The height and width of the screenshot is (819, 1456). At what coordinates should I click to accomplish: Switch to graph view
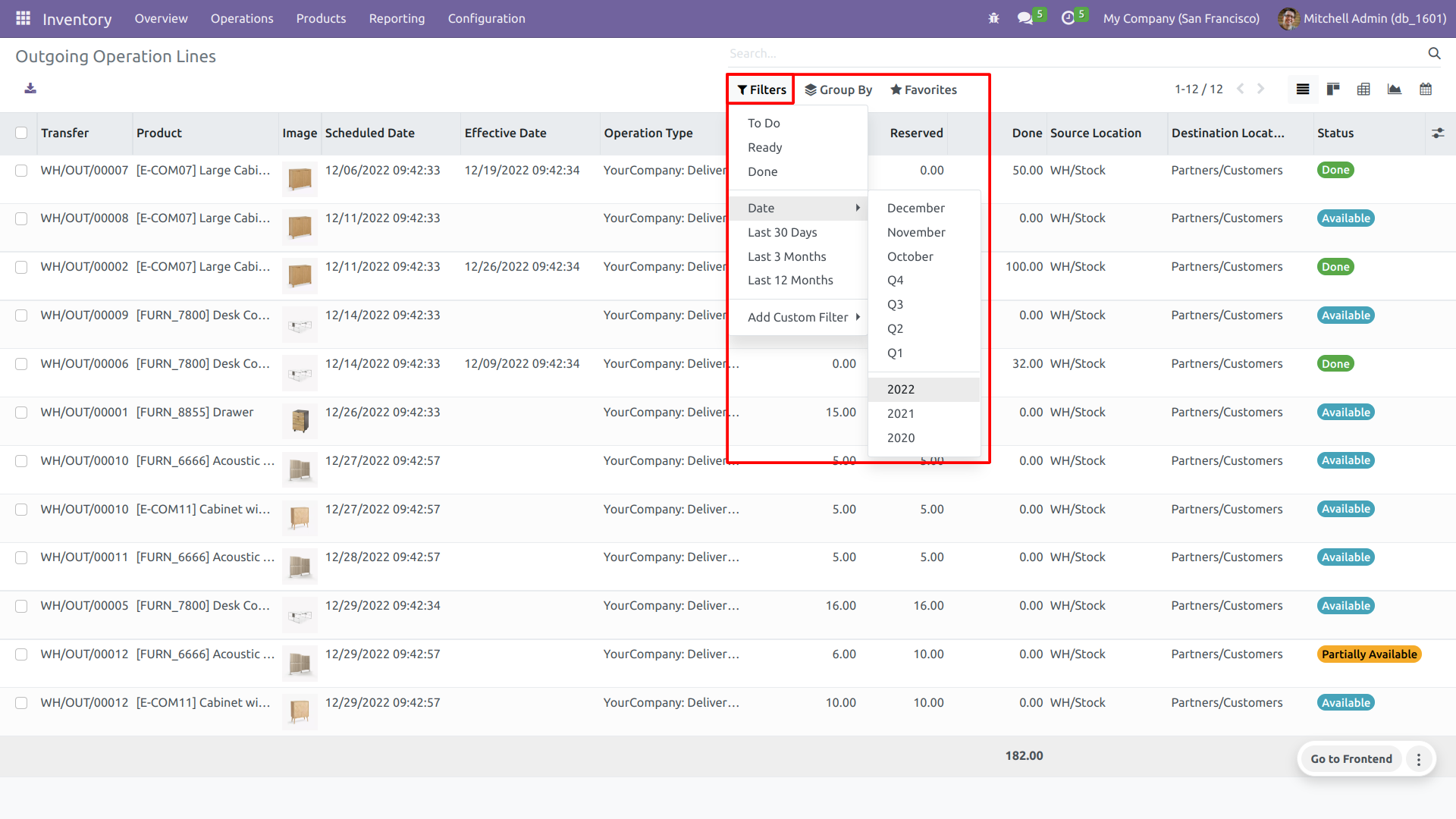click(x=1394, y=89)
